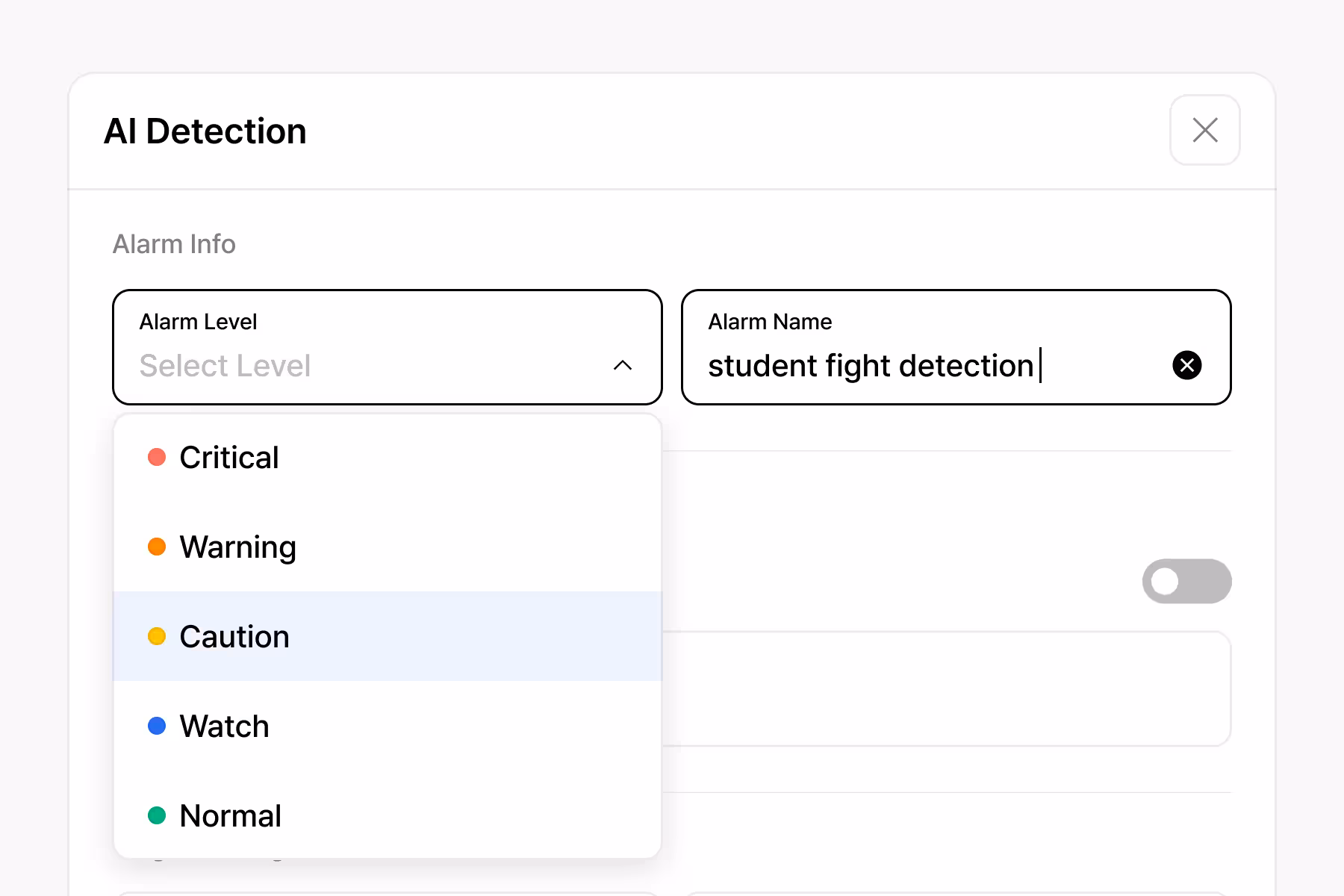Viewport: 1344px width, 896px height.
Task: Choose Critical from the level list
Action: (x=229, y=457)
